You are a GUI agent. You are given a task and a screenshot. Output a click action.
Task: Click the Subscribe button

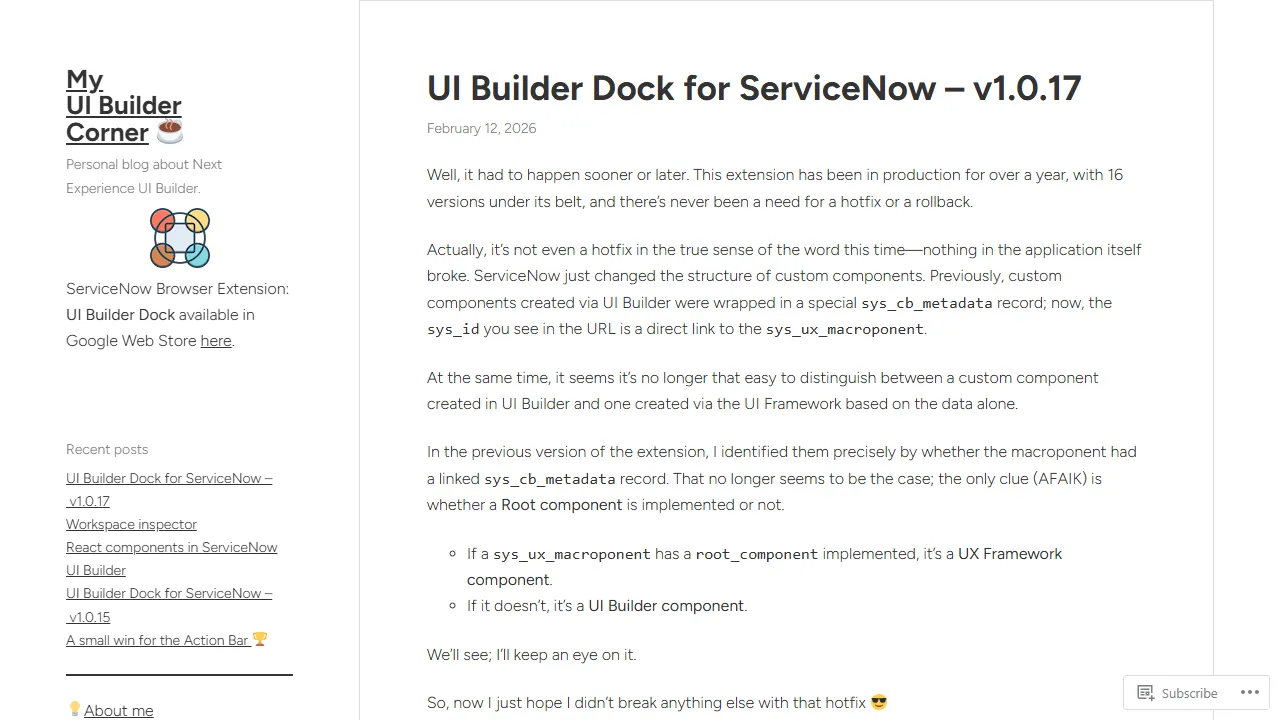1189,692
